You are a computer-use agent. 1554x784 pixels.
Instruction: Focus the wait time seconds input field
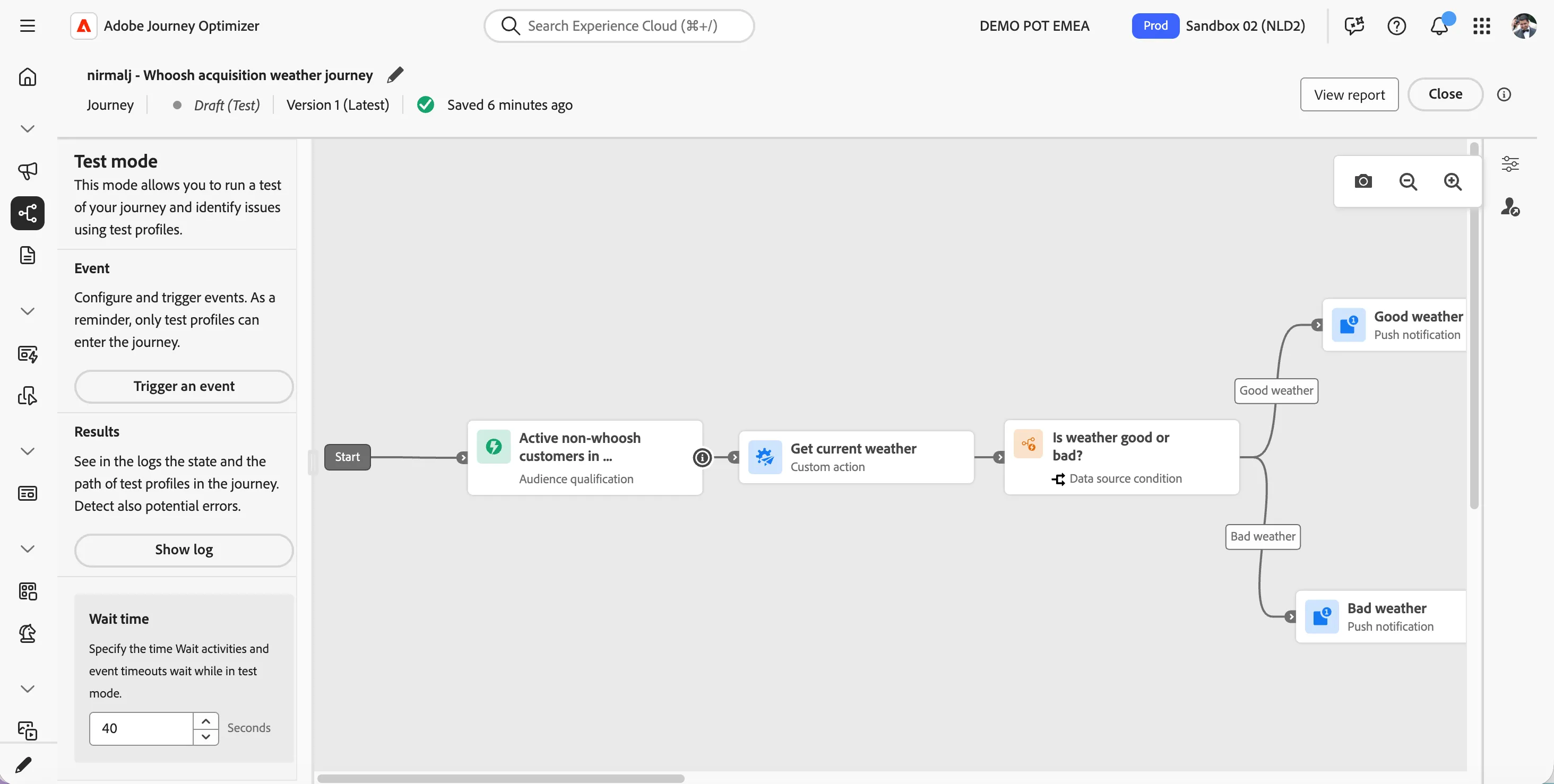pyautogui.click(x=141, y=728)
